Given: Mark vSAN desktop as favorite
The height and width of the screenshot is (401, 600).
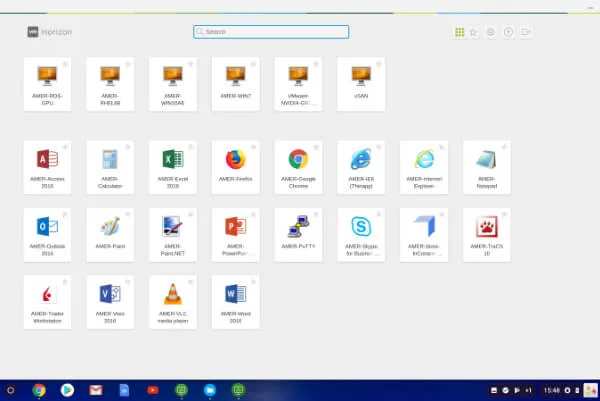Looking at the screenshot, I should coord(379,64).
